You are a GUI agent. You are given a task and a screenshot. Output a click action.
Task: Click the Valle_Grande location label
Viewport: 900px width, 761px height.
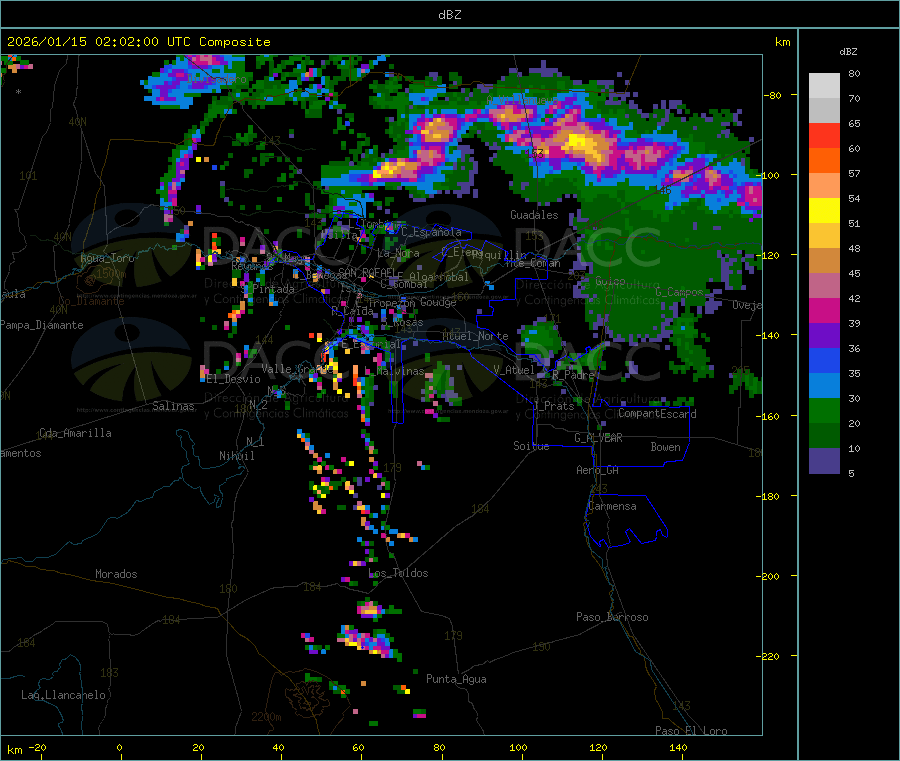(297, 369)
